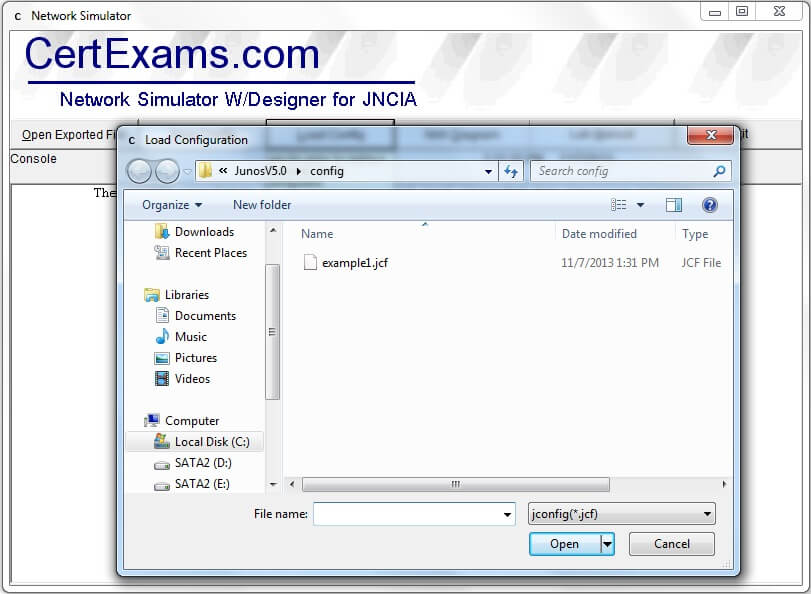Open the view options dropdown arrow
811x594 pixels.
640,205
